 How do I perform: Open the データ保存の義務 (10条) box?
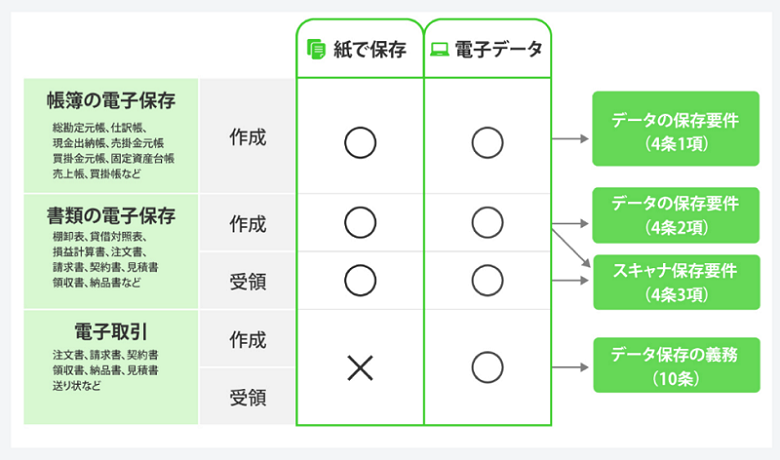[x=676, y=365]
